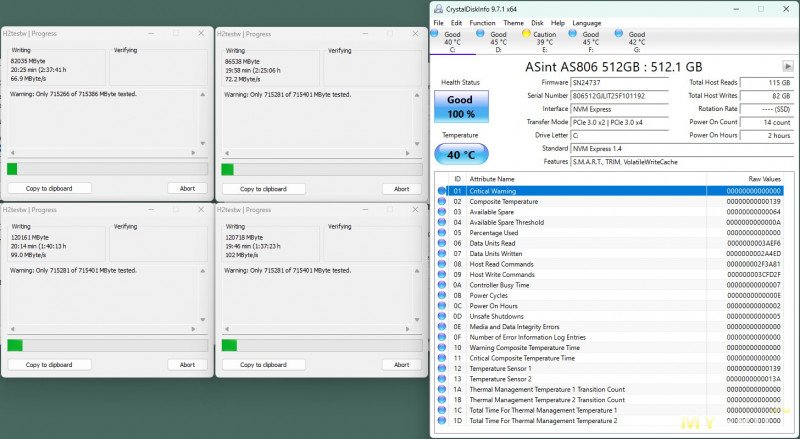The width and height of the screenshot is (800, 439).
Task: Select Thermal Management Temperature 1 Transition Count row
Action: (x=610, y=389)
